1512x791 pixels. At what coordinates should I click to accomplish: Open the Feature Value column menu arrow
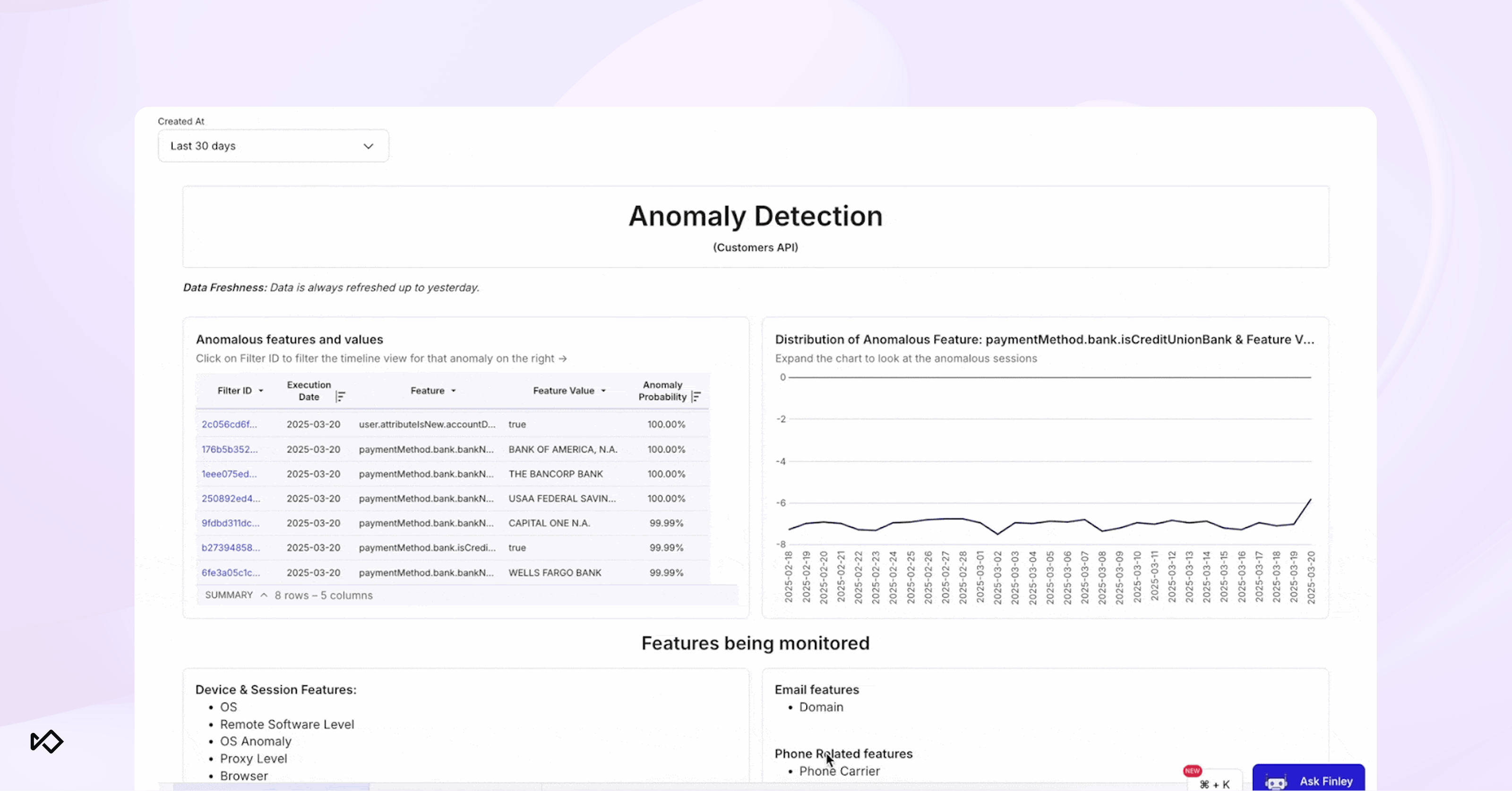pos(603,391)
